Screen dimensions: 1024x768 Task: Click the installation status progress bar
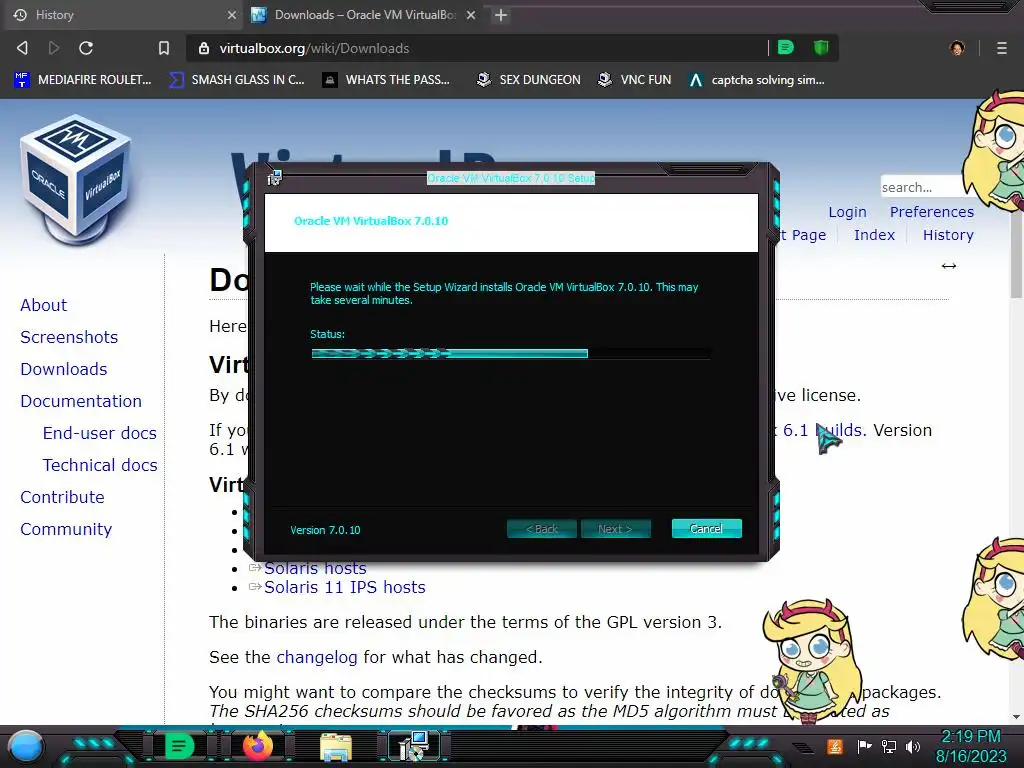pyautogui.click(x=511, y=353)
